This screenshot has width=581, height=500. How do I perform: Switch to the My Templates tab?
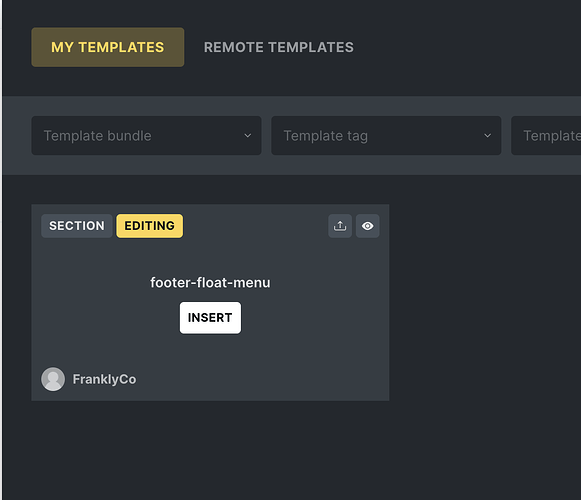[108, 47]
